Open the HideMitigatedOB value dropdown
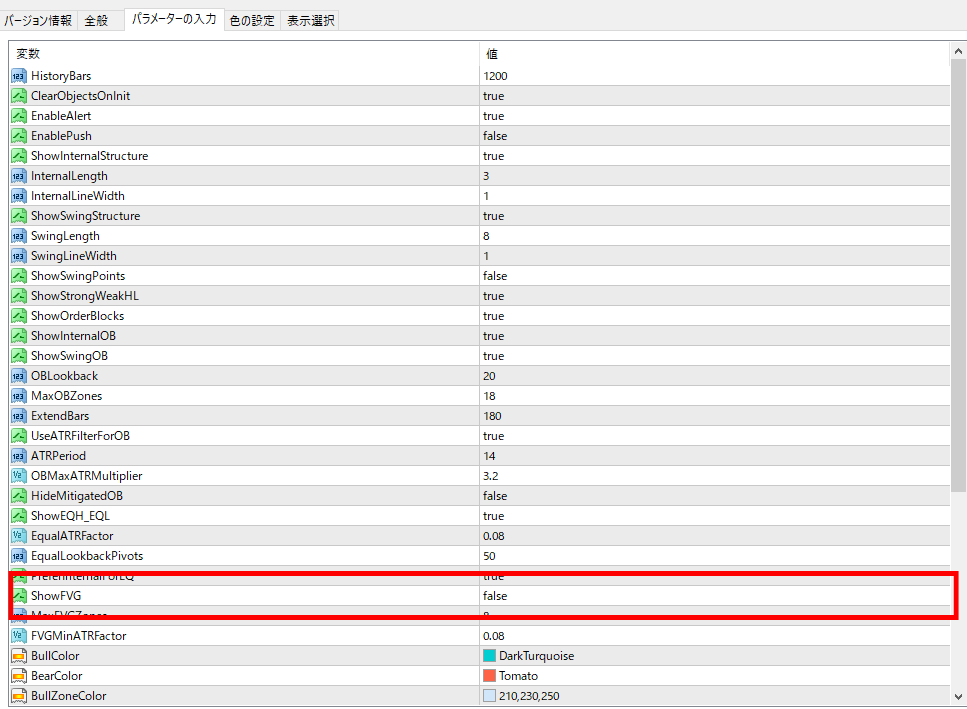This screenshot has width=967, height=709. click(495, 496)
